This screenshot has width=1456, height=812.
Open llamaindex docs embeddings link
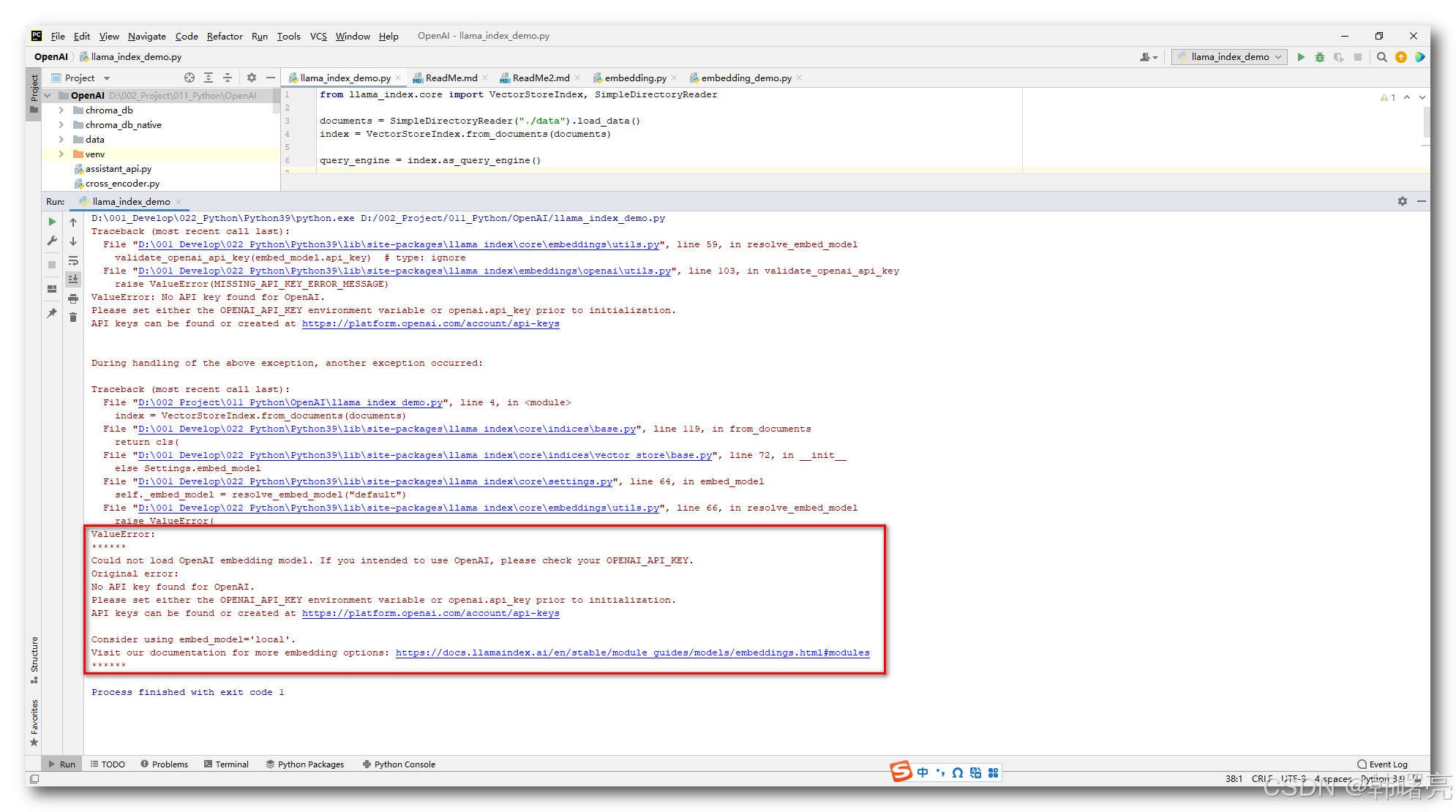(632, 653)
